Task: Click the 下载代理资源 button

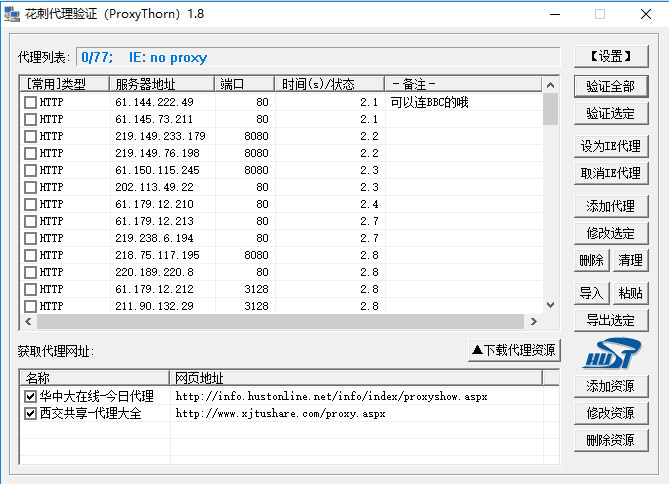Action: (x=514, y=351)
